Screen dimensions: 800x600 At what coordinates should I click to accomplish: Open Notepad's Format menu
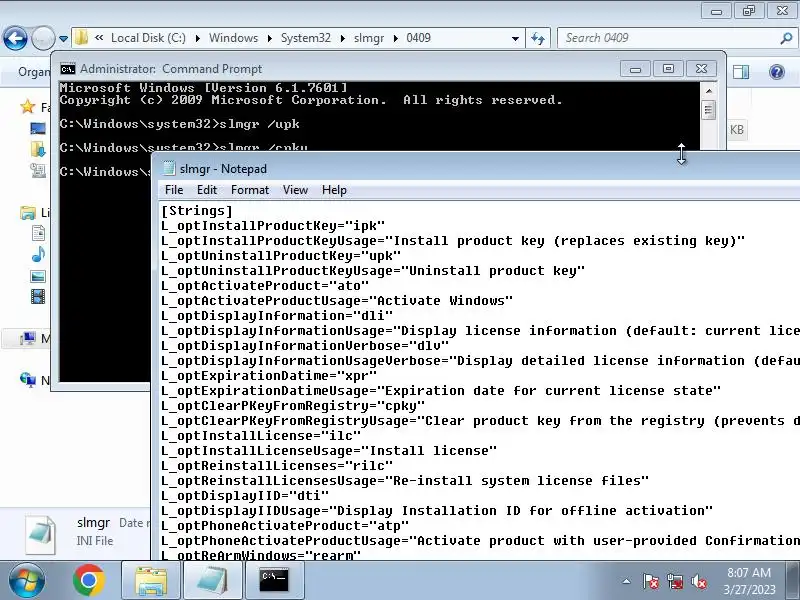coord(249,190)
